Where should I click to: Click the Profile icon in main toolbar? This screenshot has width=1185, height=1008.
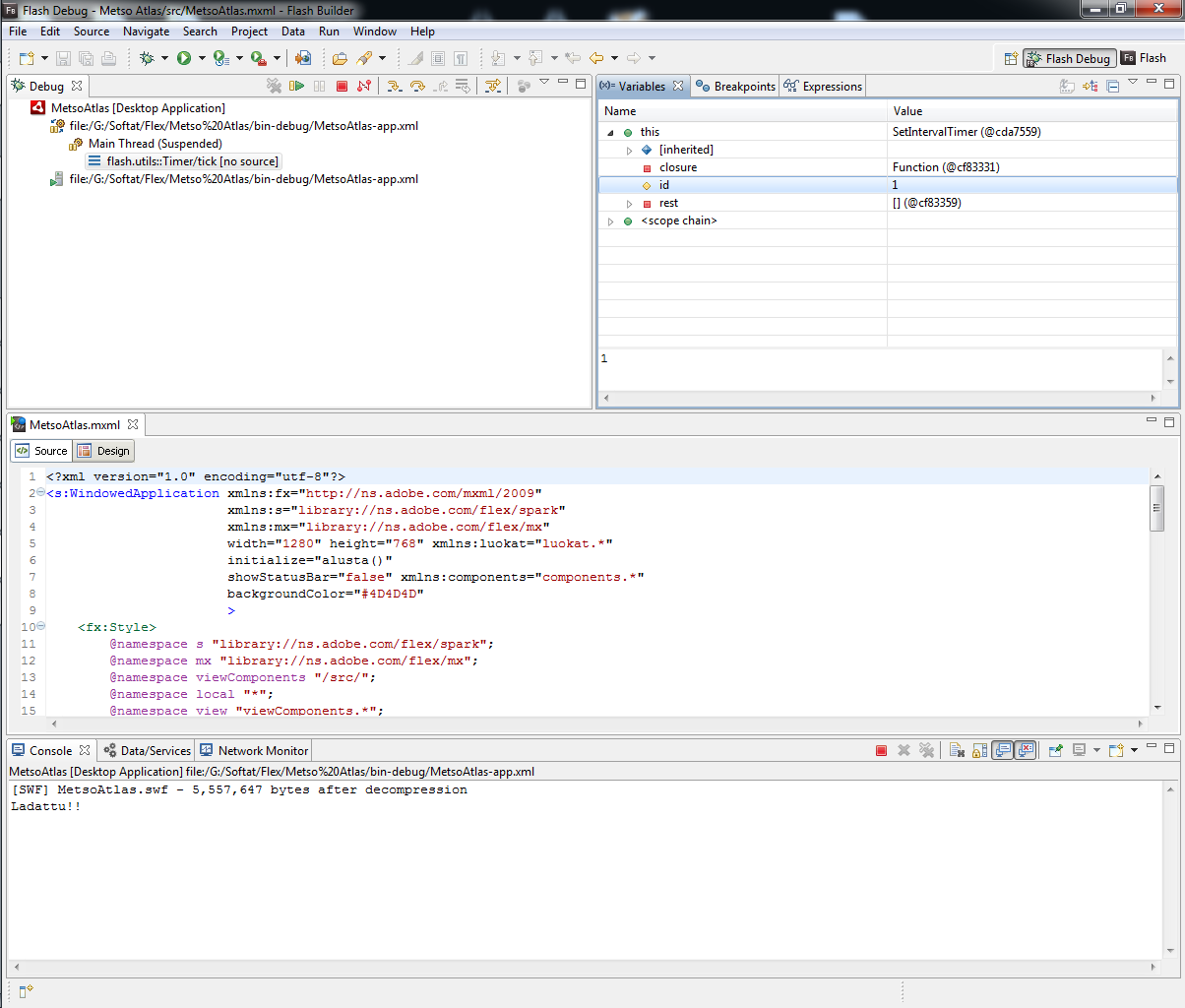tap(221, 58)
